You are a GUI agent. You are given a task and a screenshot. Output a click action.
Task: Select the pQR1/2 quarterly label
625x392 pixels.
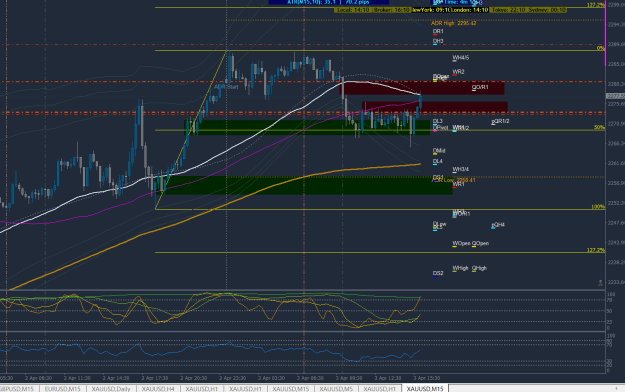coord(500,121)
